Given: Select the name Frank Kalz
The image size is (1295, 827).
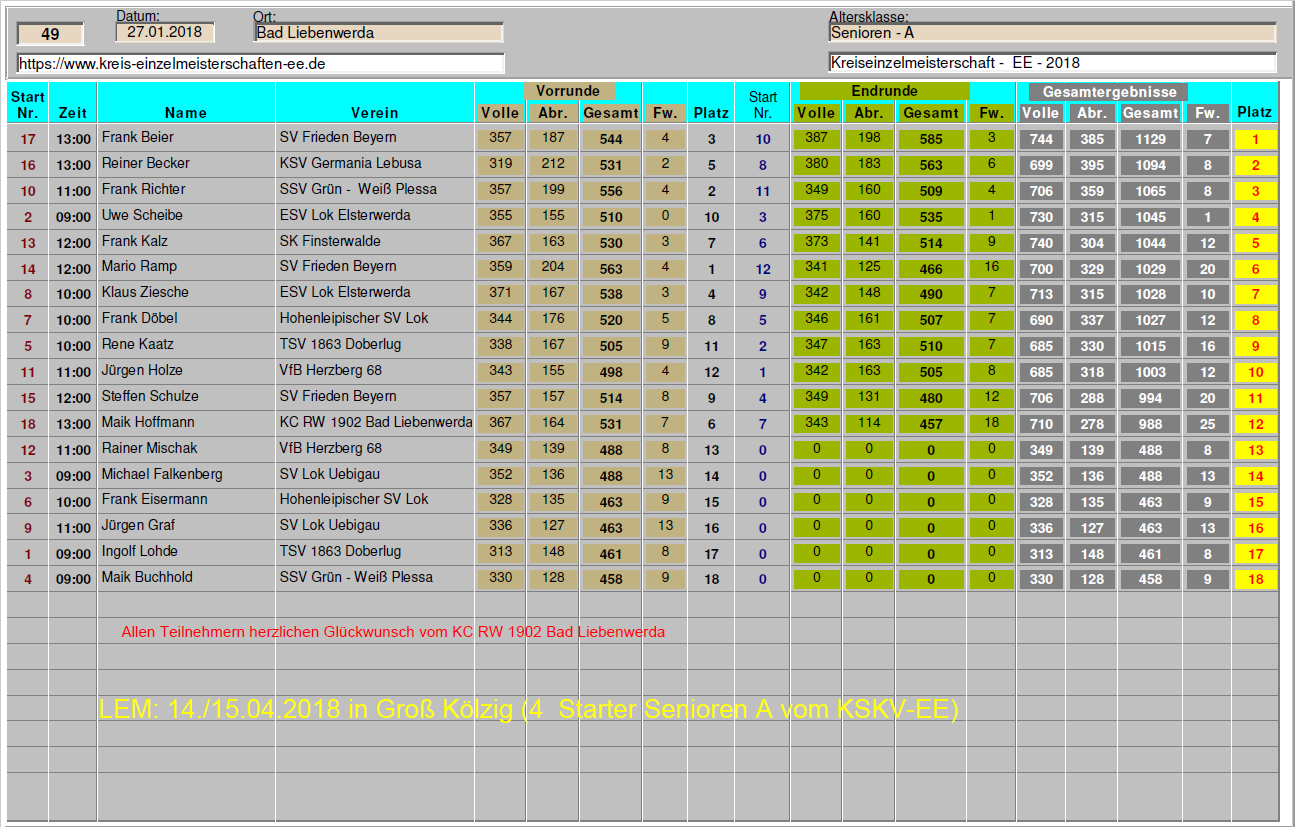Looking at the screenshot, I should [134, 241].
